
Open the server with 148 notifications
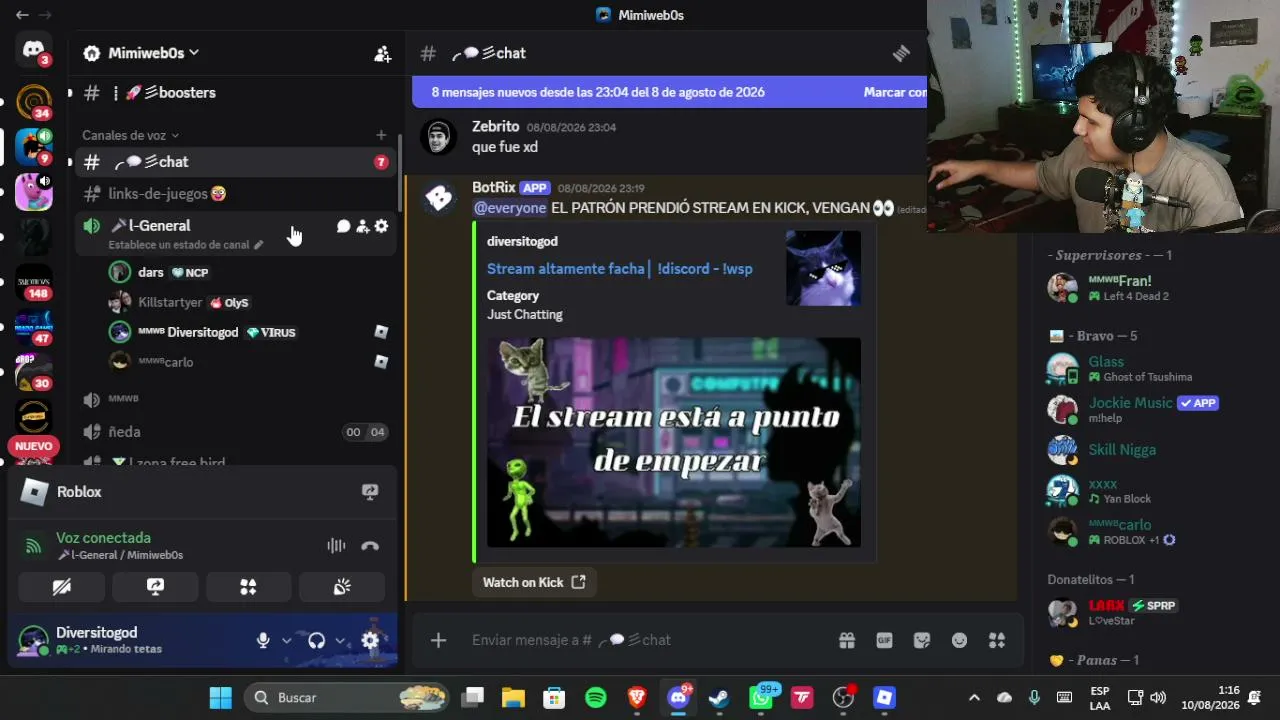click(33, 282)
